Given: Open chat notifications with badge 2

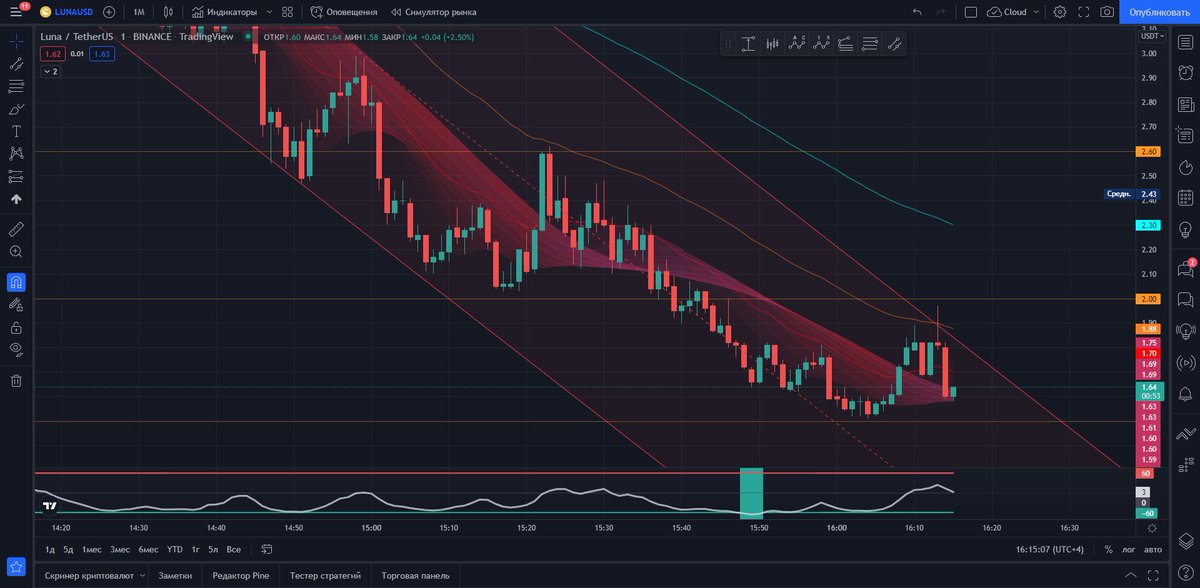Looking at the screenshot, I should click(x=1185, y=268).
